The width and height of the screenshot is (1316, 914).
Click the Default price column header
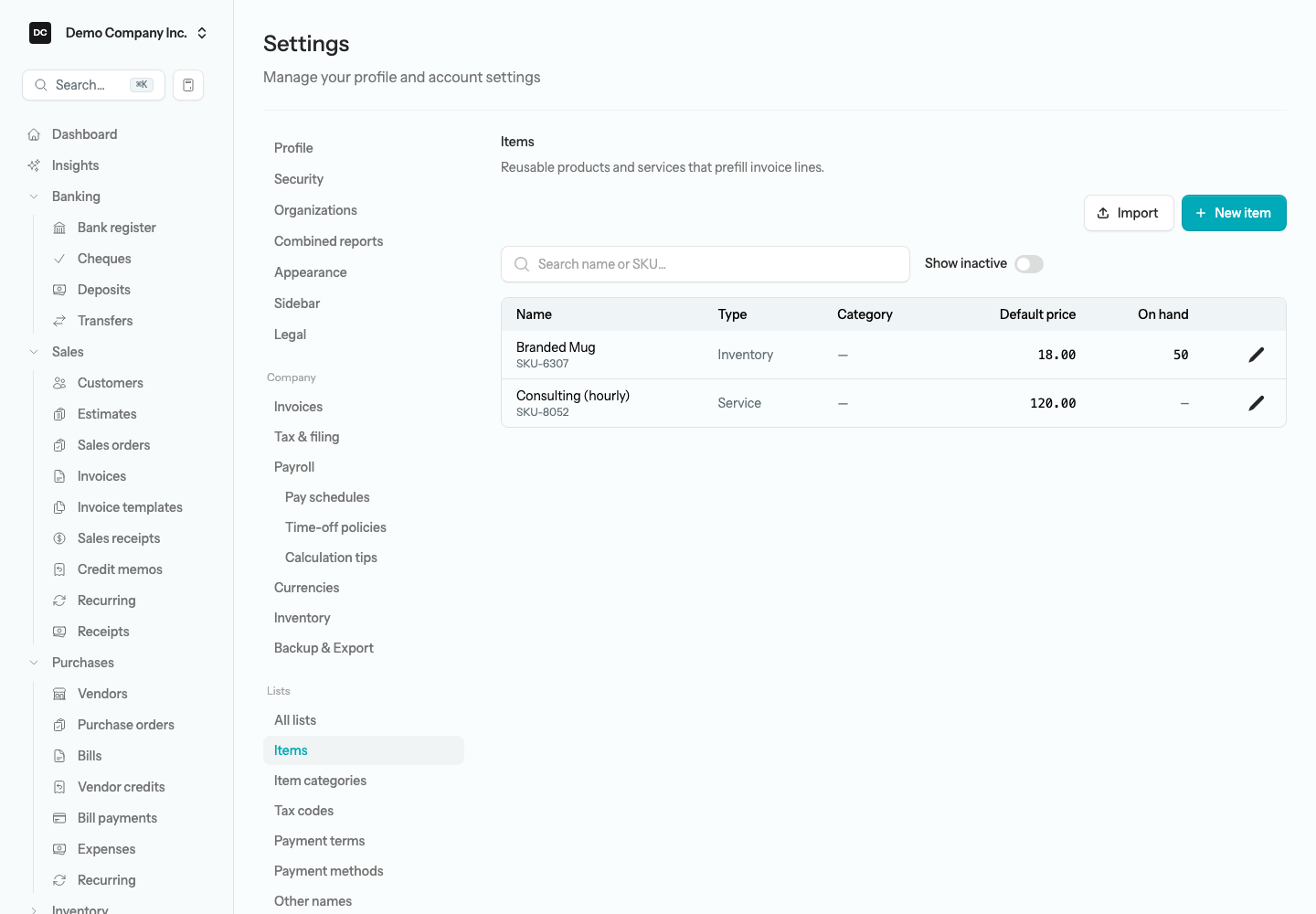click(1037, 314)
